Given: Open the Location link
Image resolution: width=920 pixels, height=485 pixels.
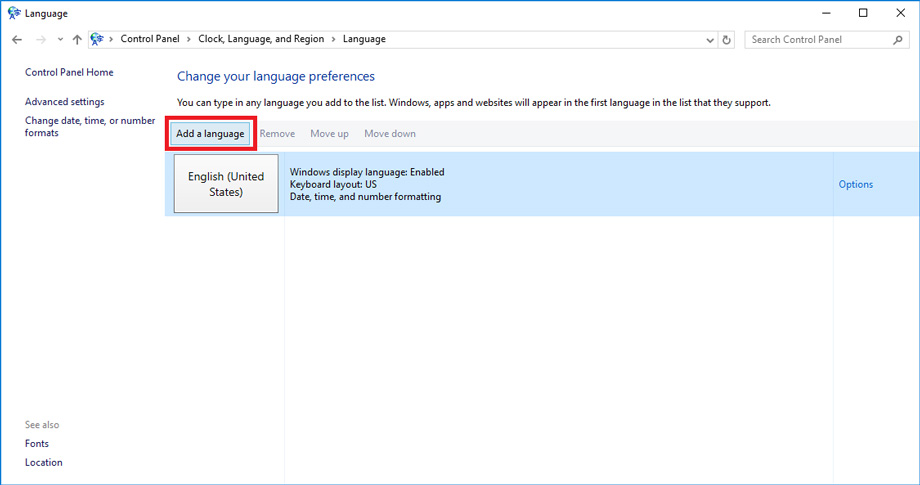Looking at the screenshot, I should 43,462.
